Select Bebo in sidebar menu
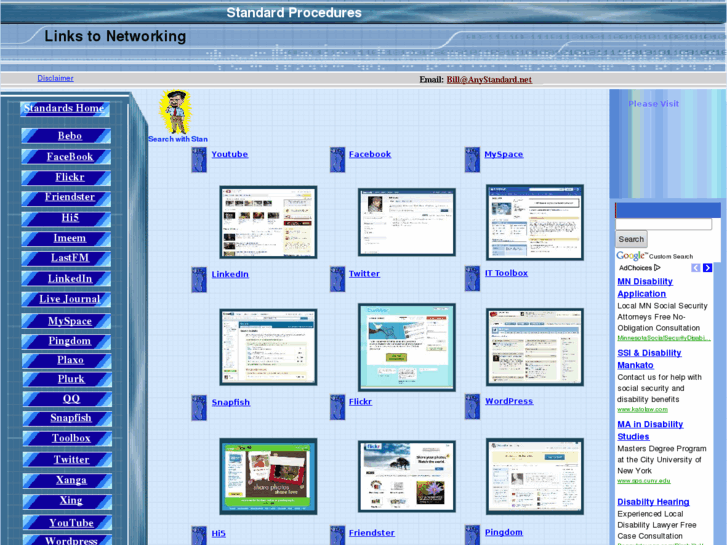The height and width of the screenshot is (545, 727). point(66,136)
